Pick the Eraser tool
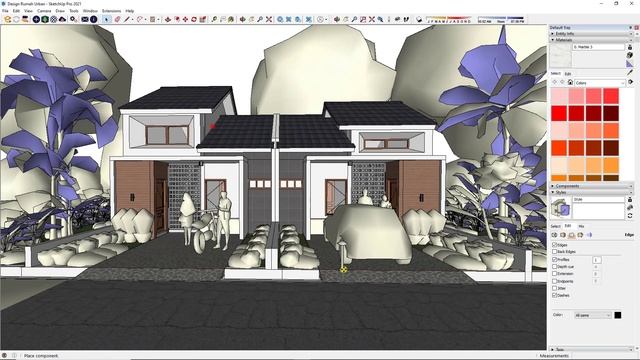This screenshot has height=360, width=640. click(x=118, y=19)
